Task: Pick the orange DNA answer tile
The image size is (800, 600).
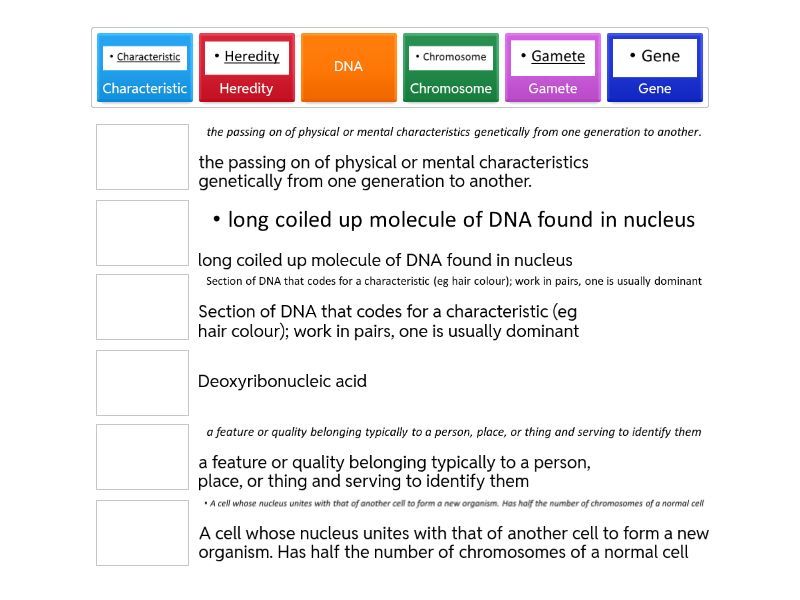Action: (x=348, y=67)
